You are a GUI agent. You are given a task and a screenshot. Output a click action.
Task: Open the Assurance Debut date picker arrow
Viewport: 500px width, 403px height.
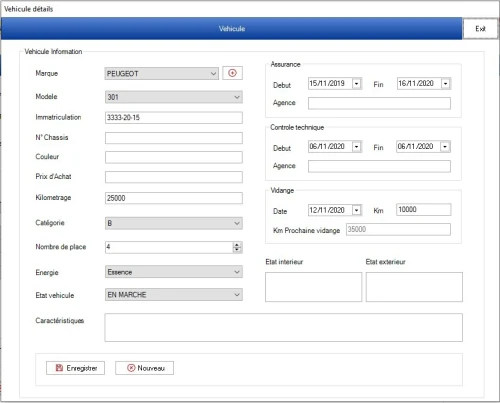pyautogui.click(x=357, y=83)
